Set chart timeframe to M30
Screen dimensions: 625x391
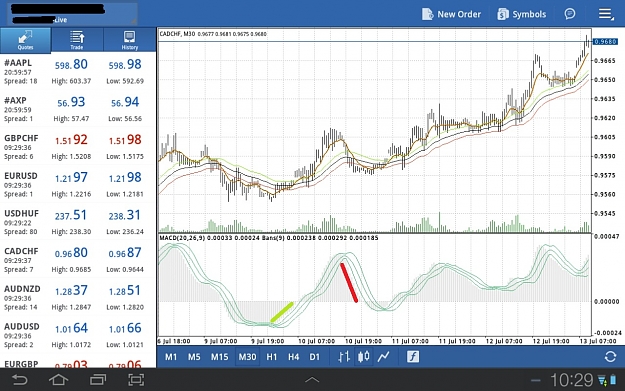(247, 357)
